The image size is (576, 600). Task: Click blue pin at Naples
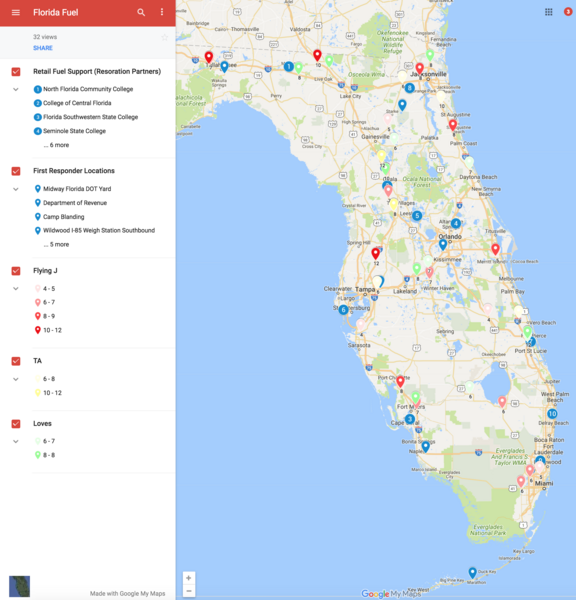426,446
